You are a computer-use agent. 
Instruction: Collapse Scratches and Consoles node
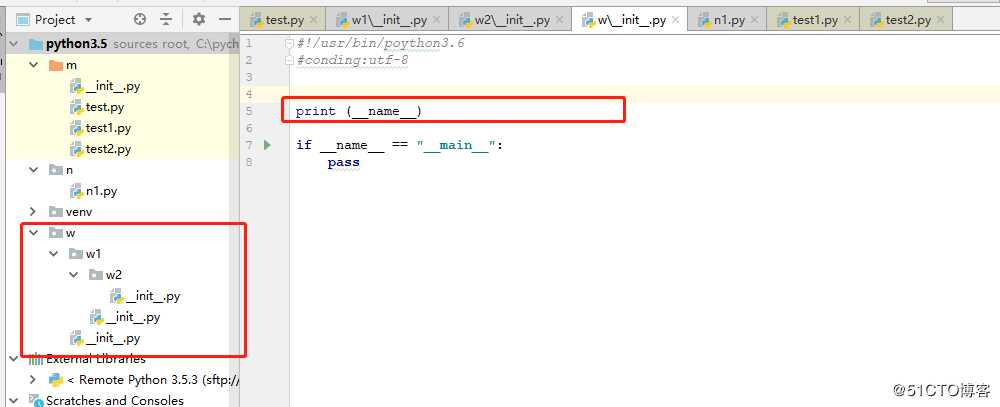[14, 401]
